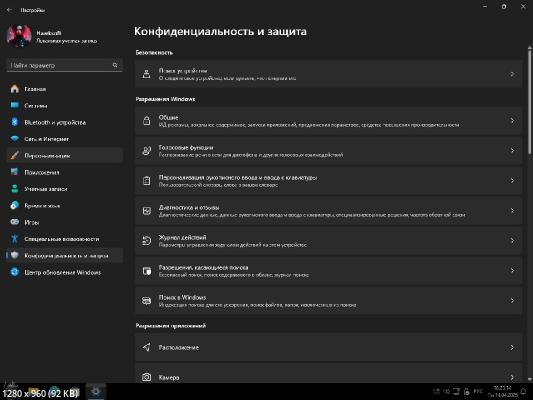Viewport: 533px width, 400px height.
Task: Click search magnifier in Найти параметр box
Action: point(115,65)
